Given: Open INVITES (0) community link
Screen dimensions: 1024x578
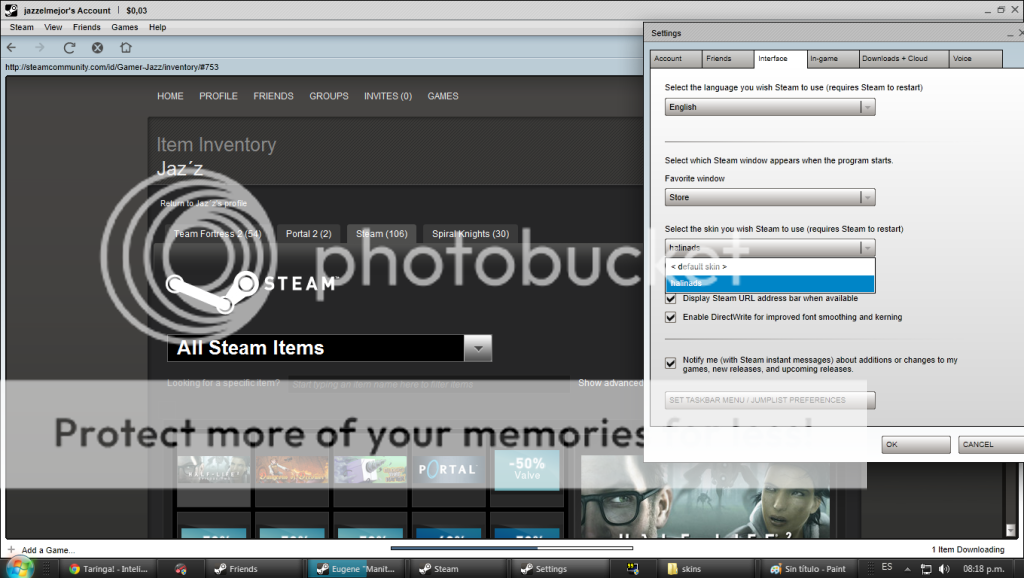Looking at the screenshot, I should pyautogui.click(x=388, y=96).
